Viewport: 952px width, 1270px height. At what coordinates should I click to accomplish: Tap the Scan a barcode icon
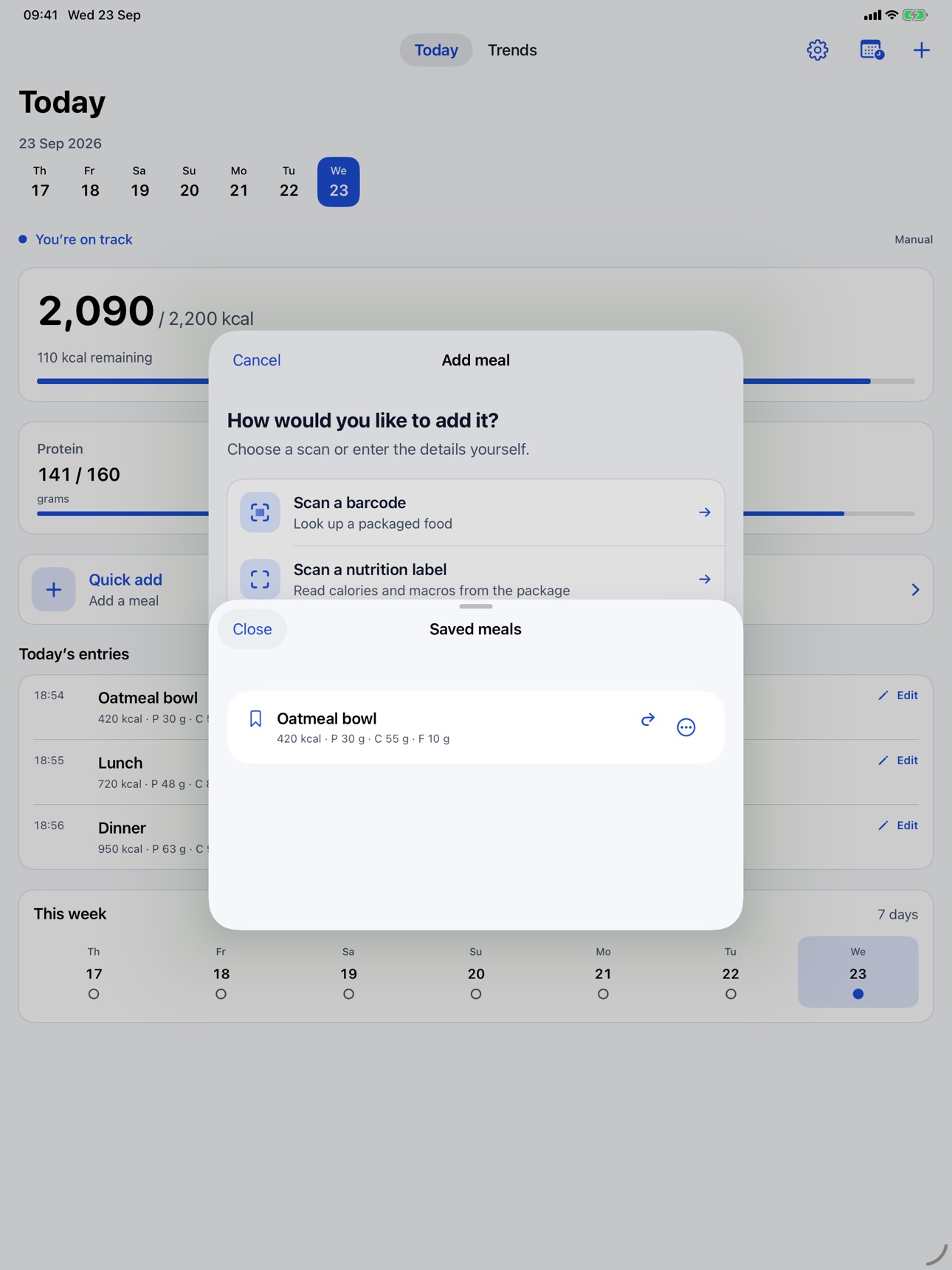(260, 512)
